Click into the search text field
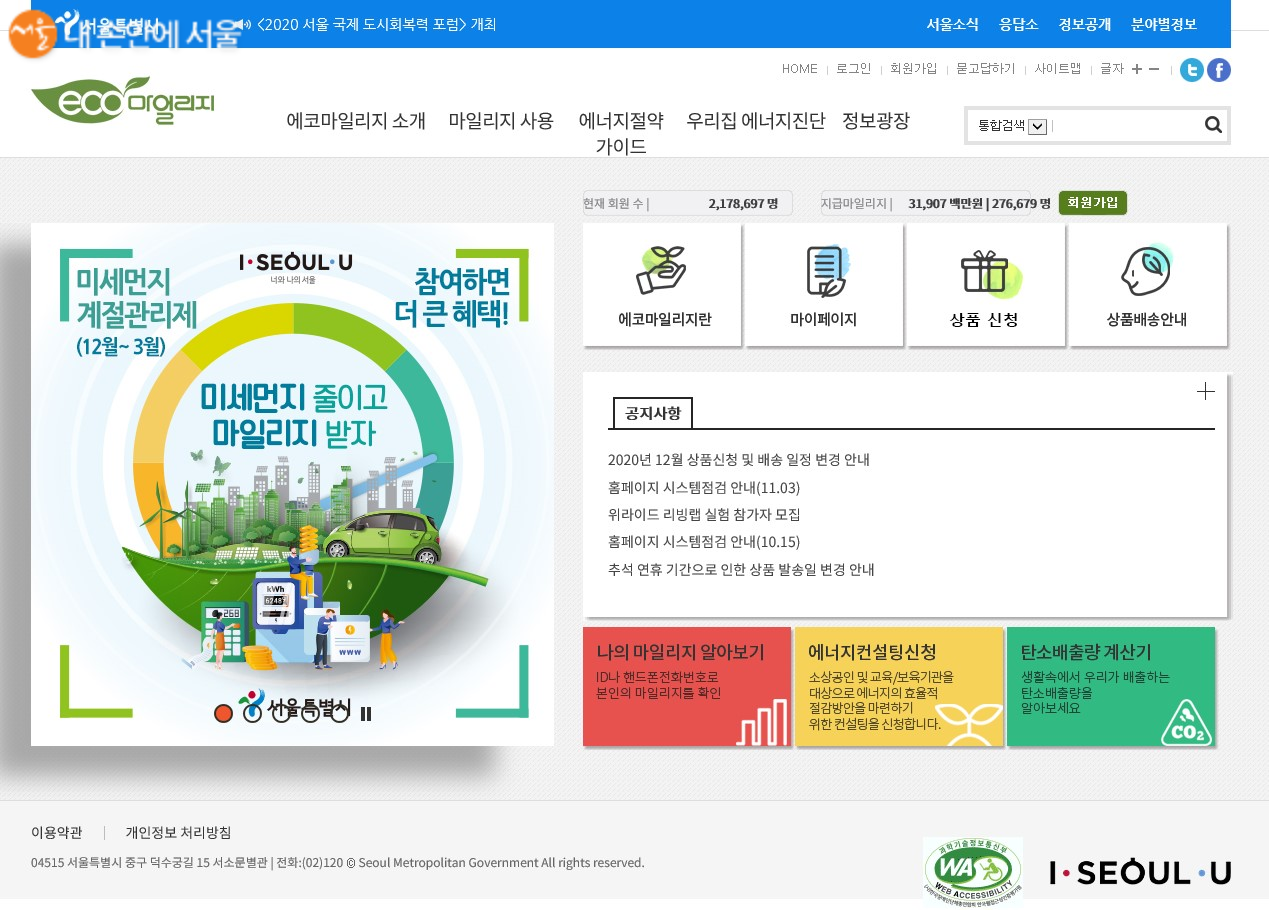The image size is (1269, 910). (x=1125, y=126)
